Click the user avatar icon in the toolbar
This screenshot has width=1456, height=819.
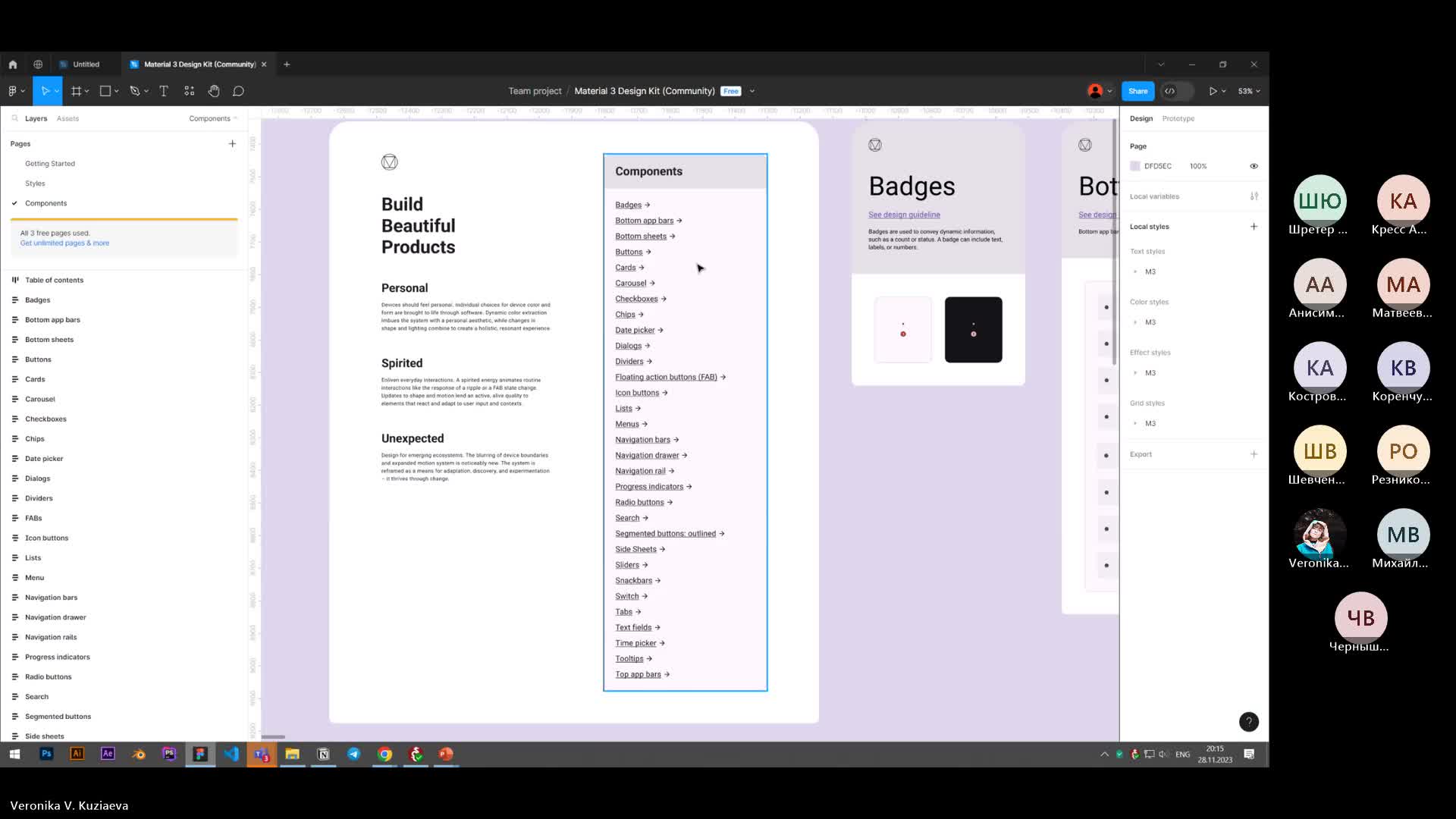coord(1095,91)
